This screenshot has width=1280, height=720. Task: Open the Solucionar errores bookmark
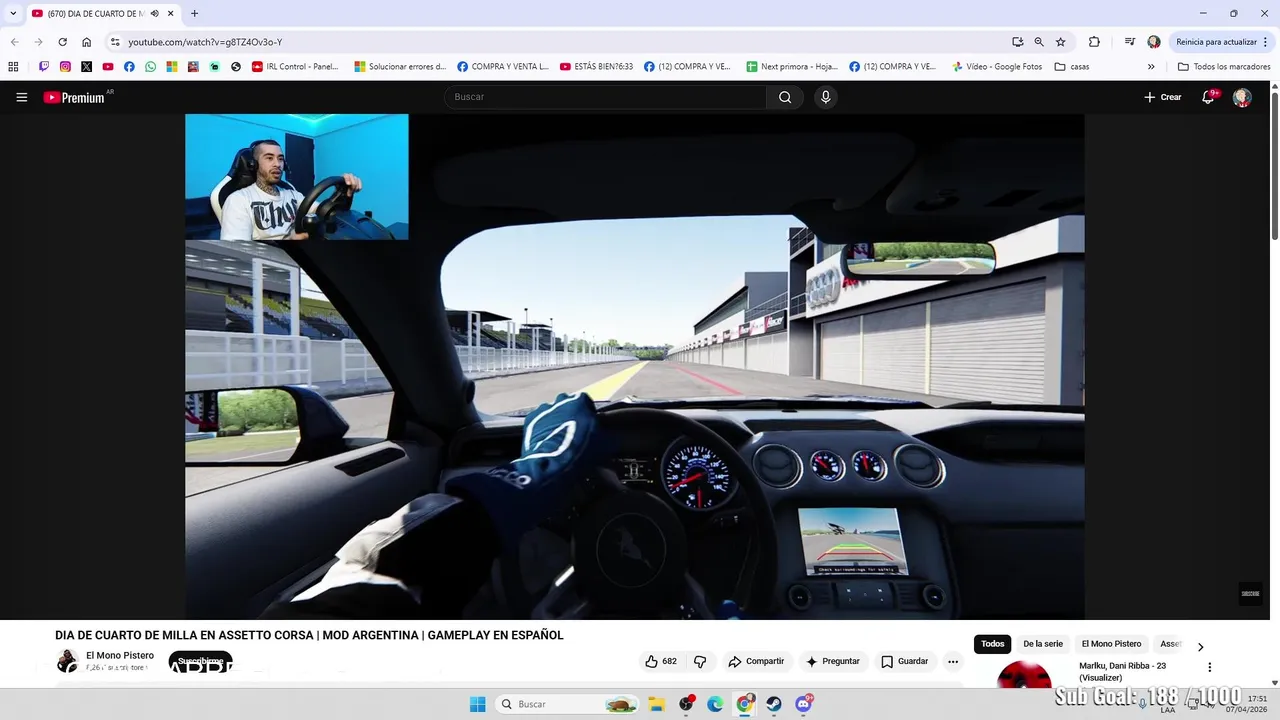point(400,67)
